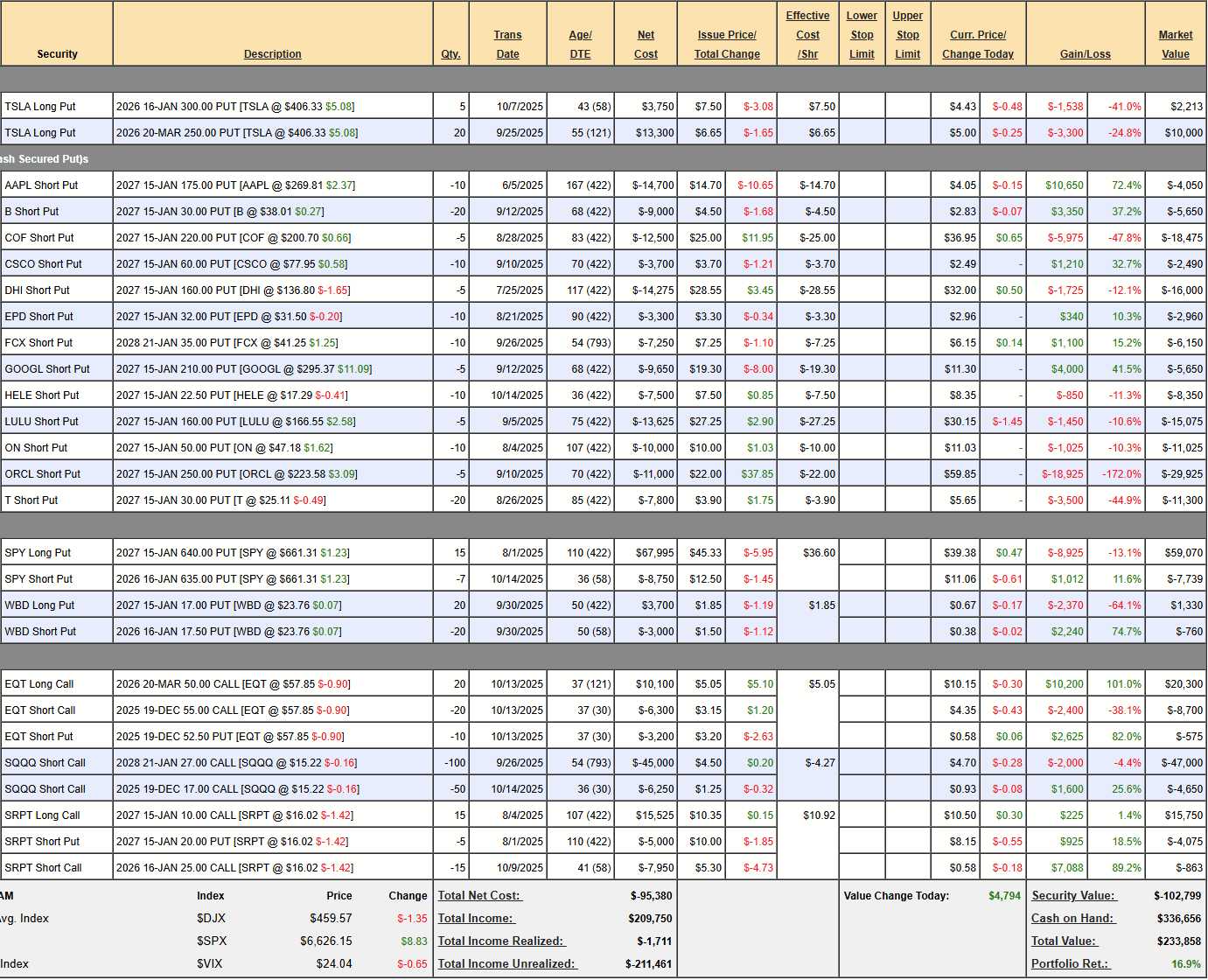Select the 'SPY Short Put' cell
This screenshot has width=1208, height=980.
click(x=57, y=578)
